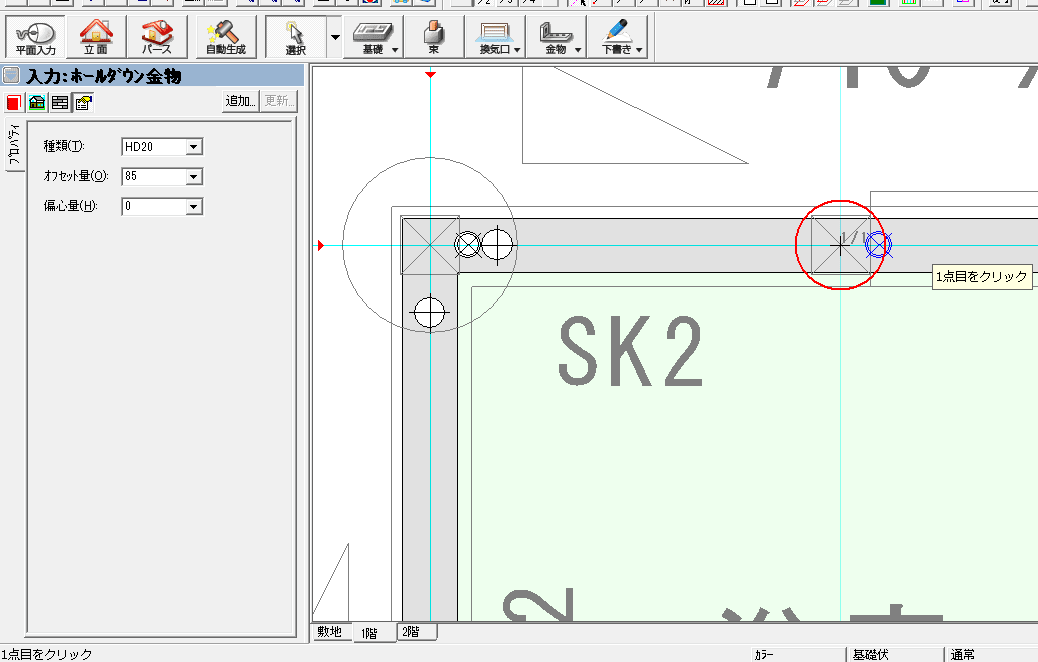Click the カラー status bar entry
1038x662 pixels.
tap(764, 655)
